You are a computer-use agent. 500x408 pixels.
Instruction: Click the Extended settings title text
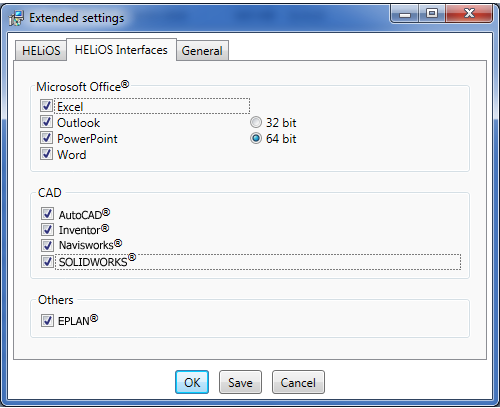coord(77,18)
